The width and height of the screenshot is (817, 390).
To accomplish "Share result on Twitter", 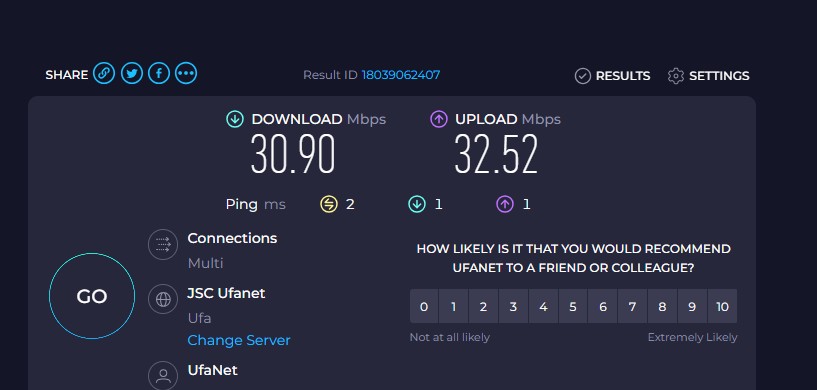I will click(x=132, y=74).
